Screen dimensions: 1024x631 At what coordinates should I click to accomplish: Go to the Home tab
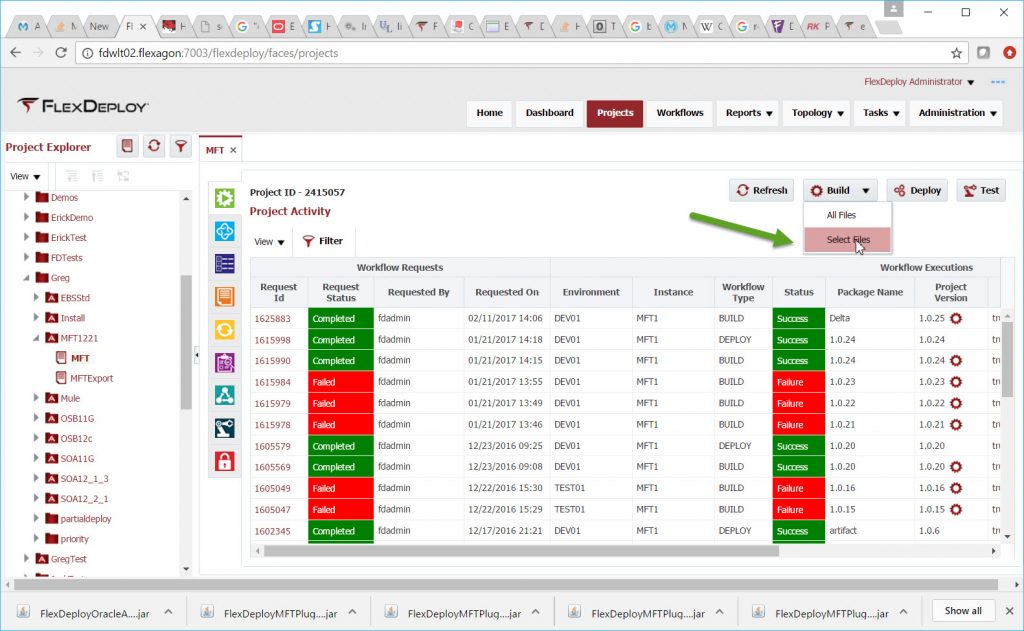[489, 113]
